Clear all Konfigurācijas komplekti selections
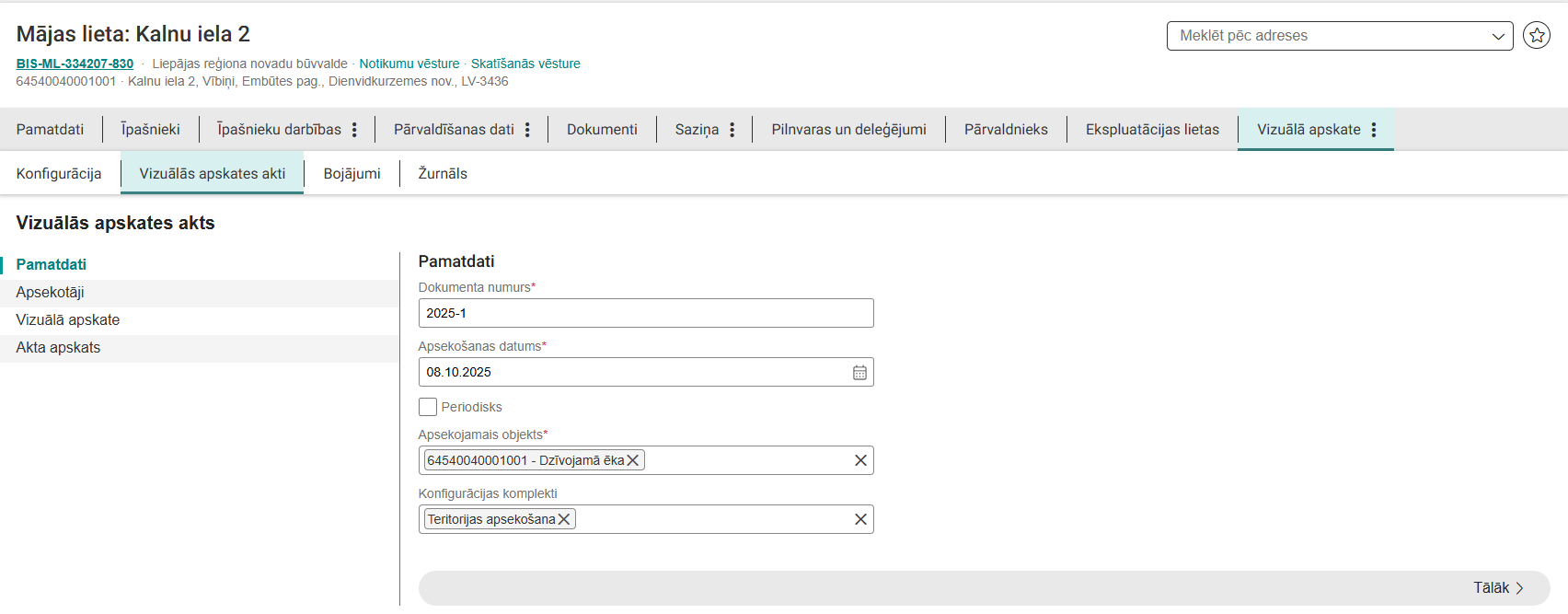Image resolution: width=1568 pixels, height=614 pixels. pos(860,519)
